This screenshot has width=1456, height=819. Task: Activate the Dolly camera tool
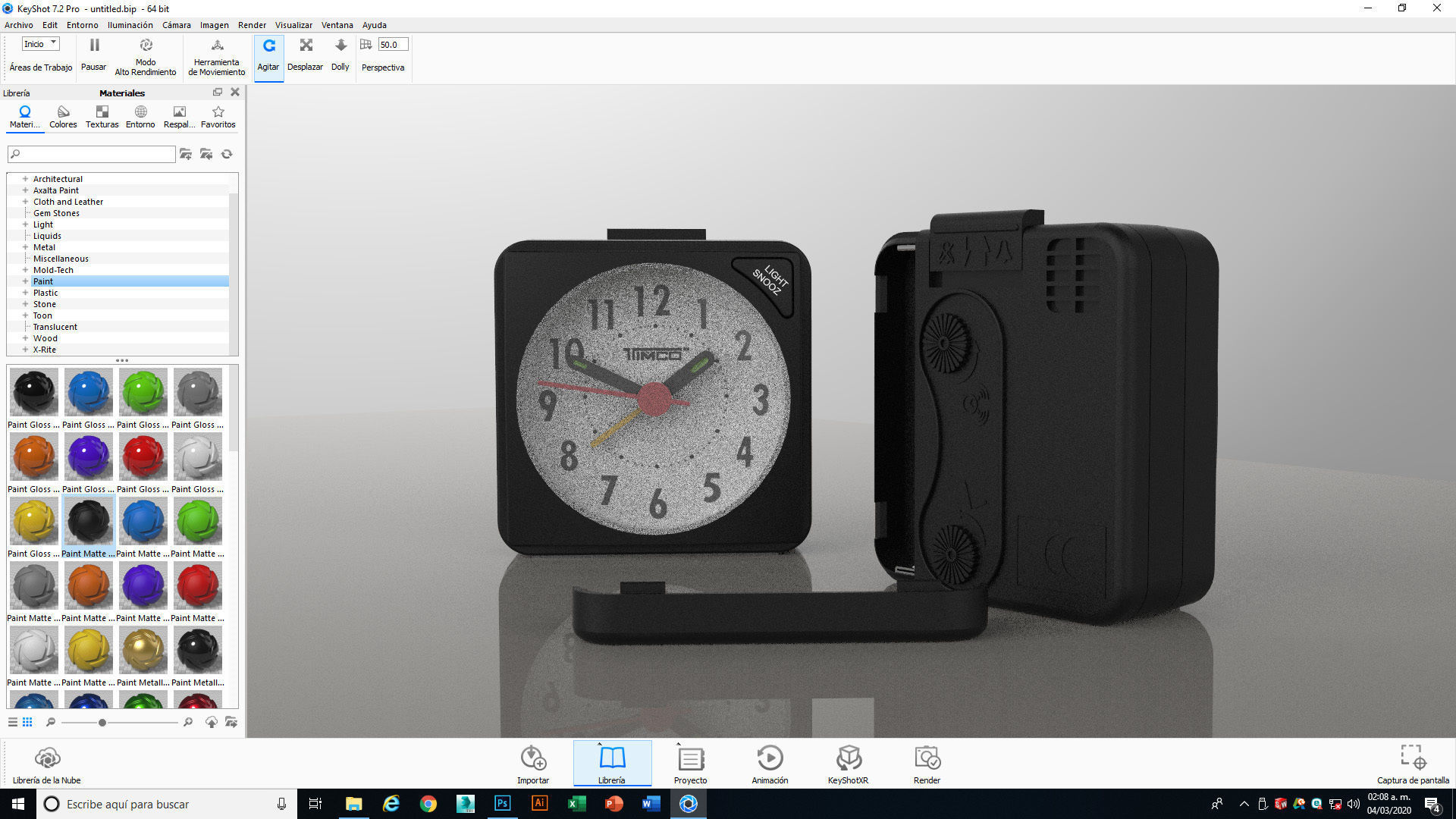[340, 55]
